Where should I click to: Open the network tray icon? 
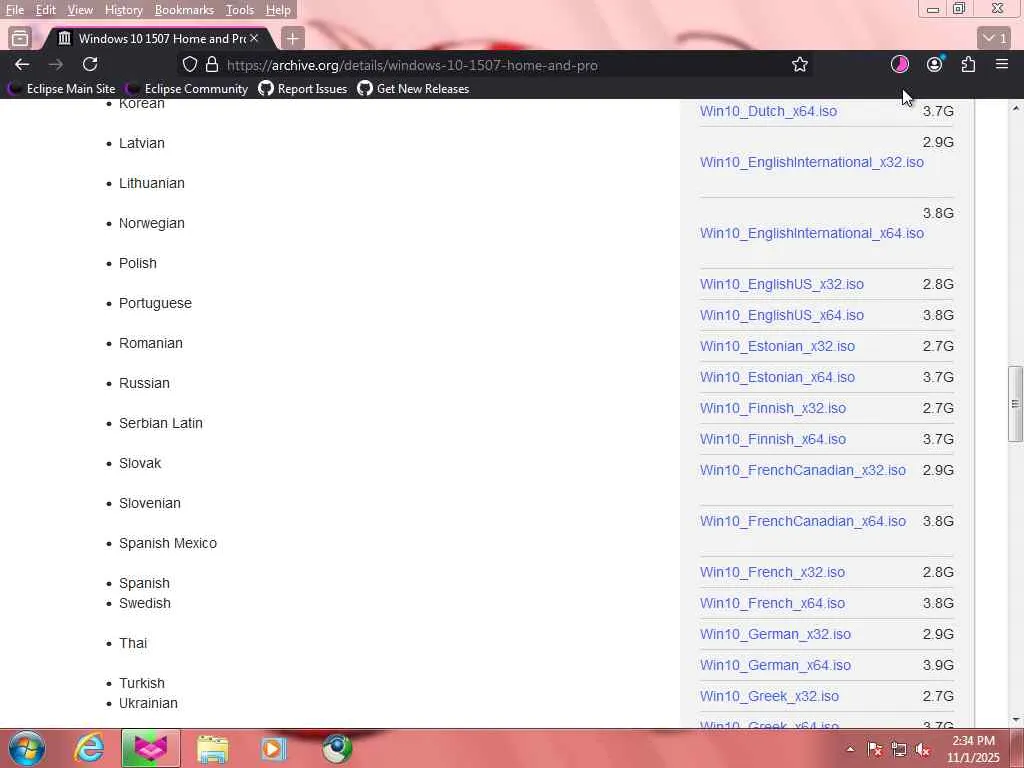899,750
